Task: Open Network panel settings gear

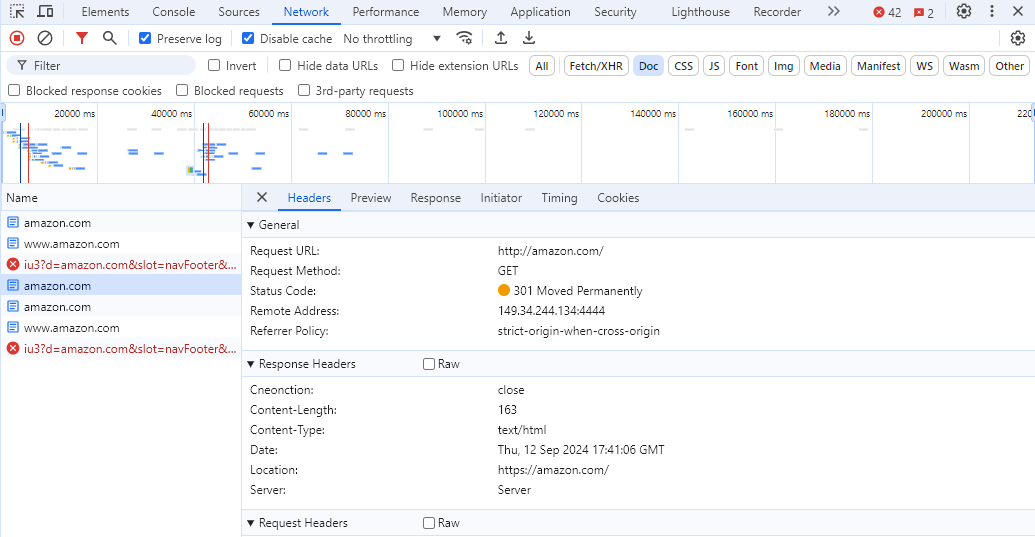Action: 1018,38
